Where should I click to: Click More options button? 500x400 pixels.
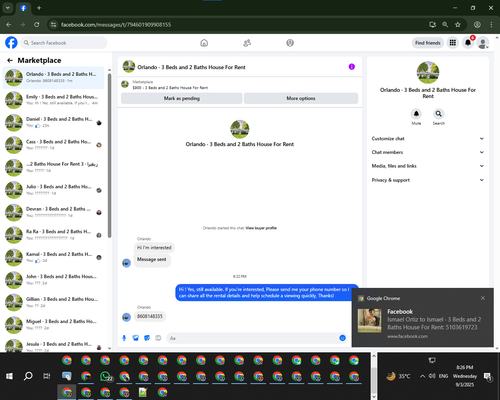tap(301, 98)
